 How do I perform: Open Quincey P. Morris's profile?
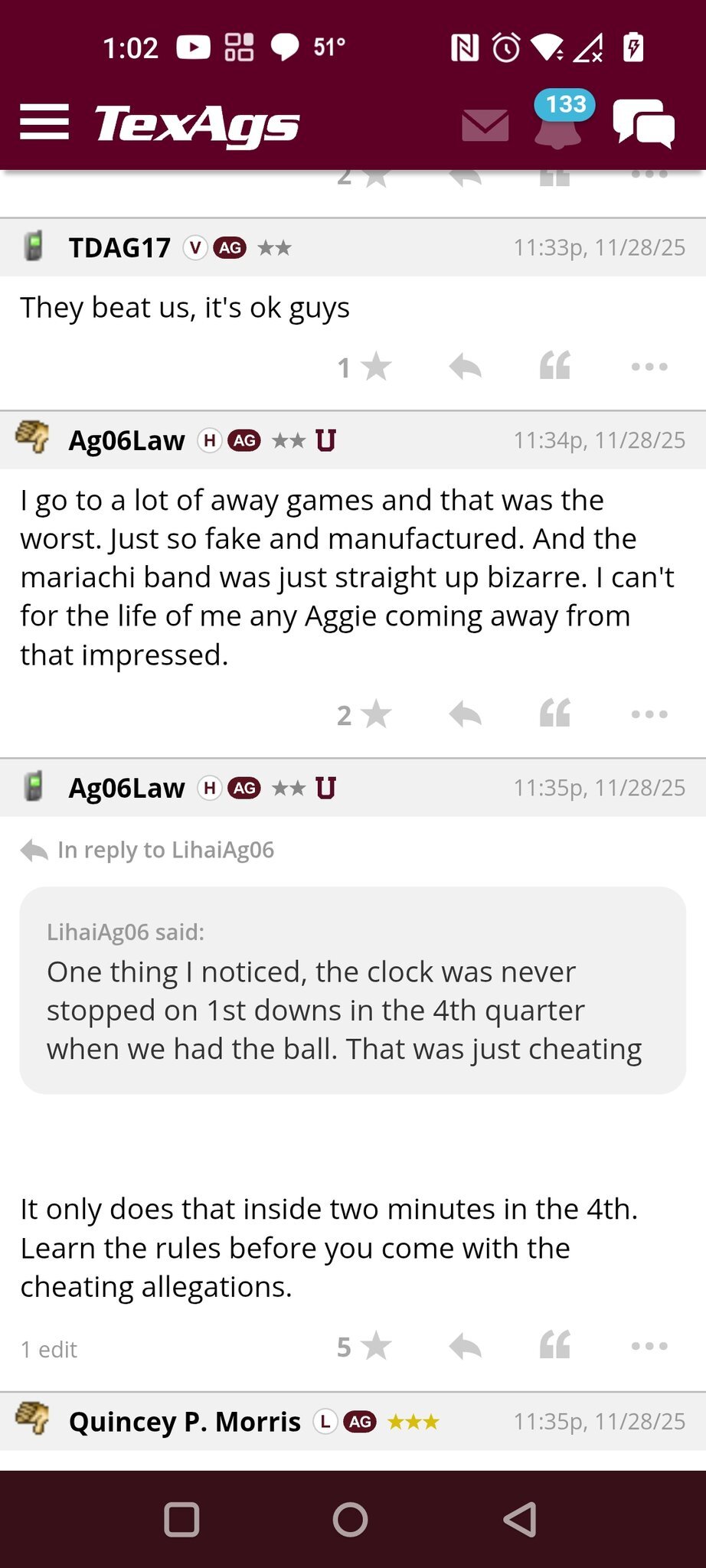[x=185, y=1422]
